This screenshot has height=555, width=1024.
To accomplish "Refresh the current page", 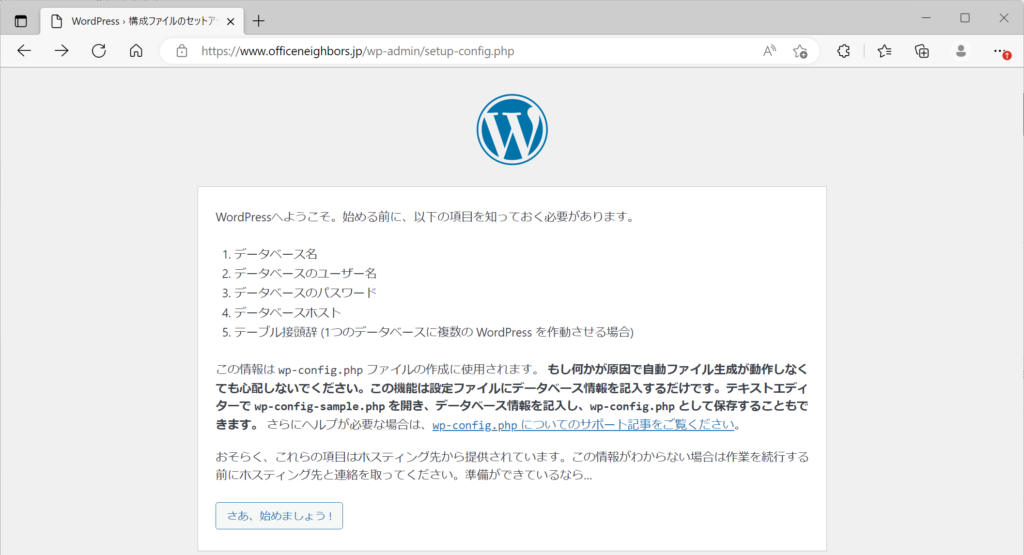I will (x=98, y=51).
